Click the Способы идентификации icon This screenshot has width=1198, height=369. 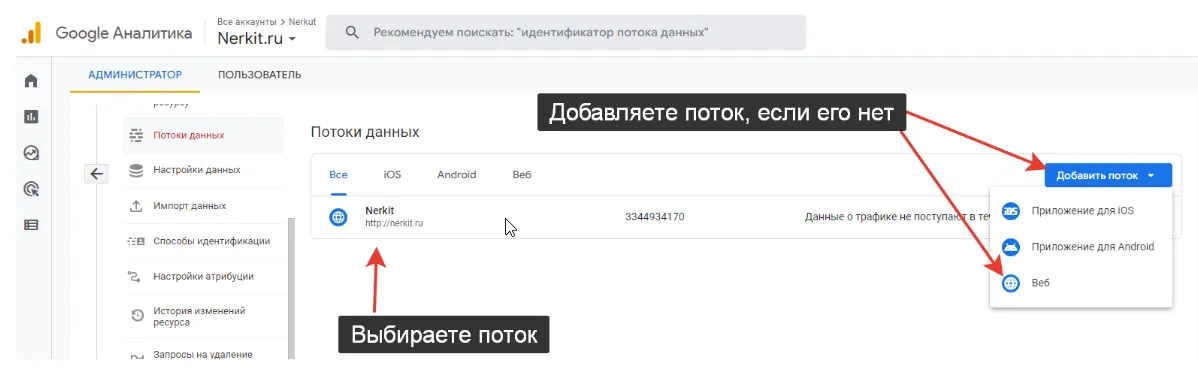coord(137,241)
